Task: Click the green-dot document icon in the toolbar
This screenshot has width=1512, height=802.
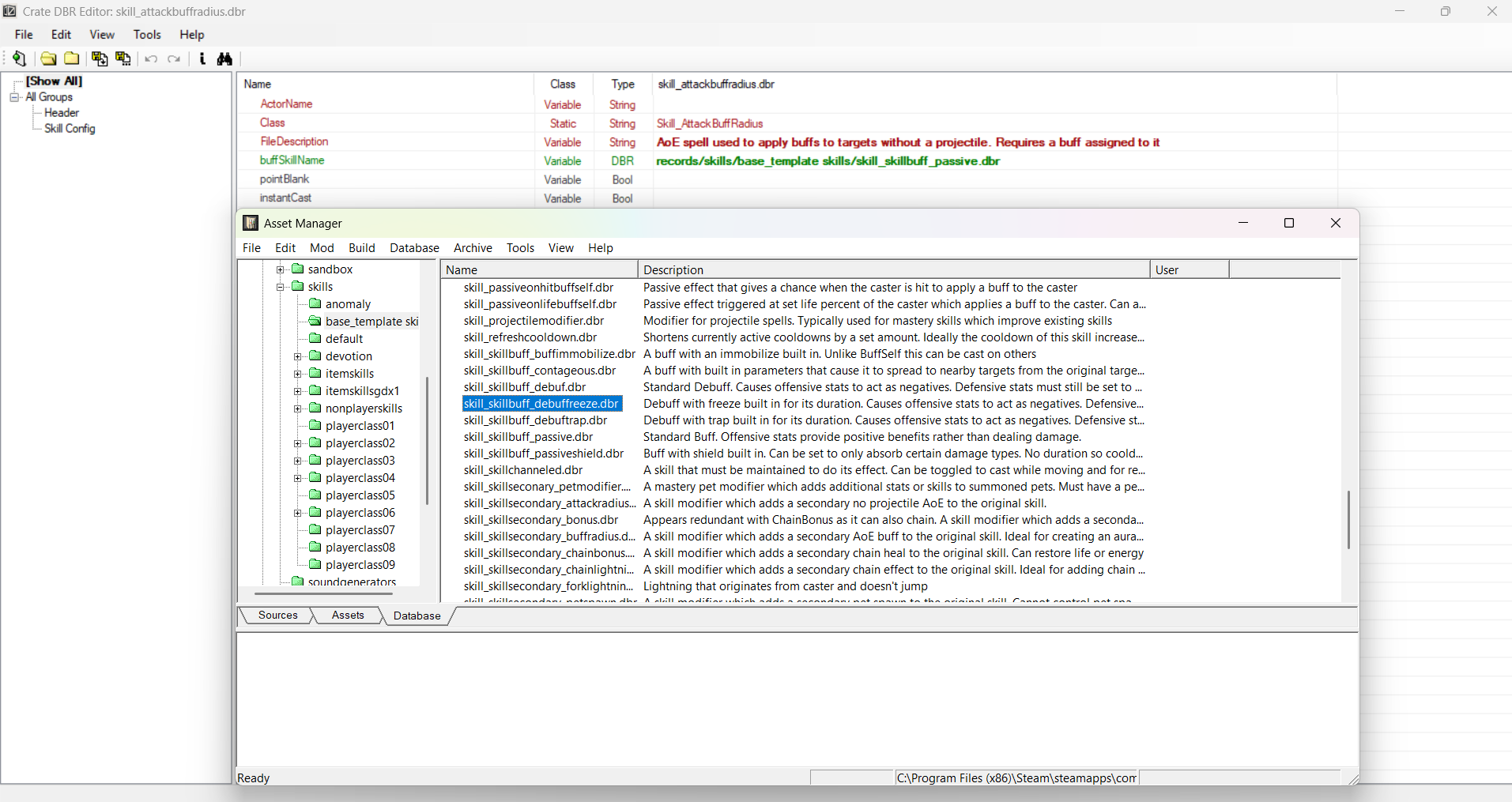Action: [x=20, y=58]
